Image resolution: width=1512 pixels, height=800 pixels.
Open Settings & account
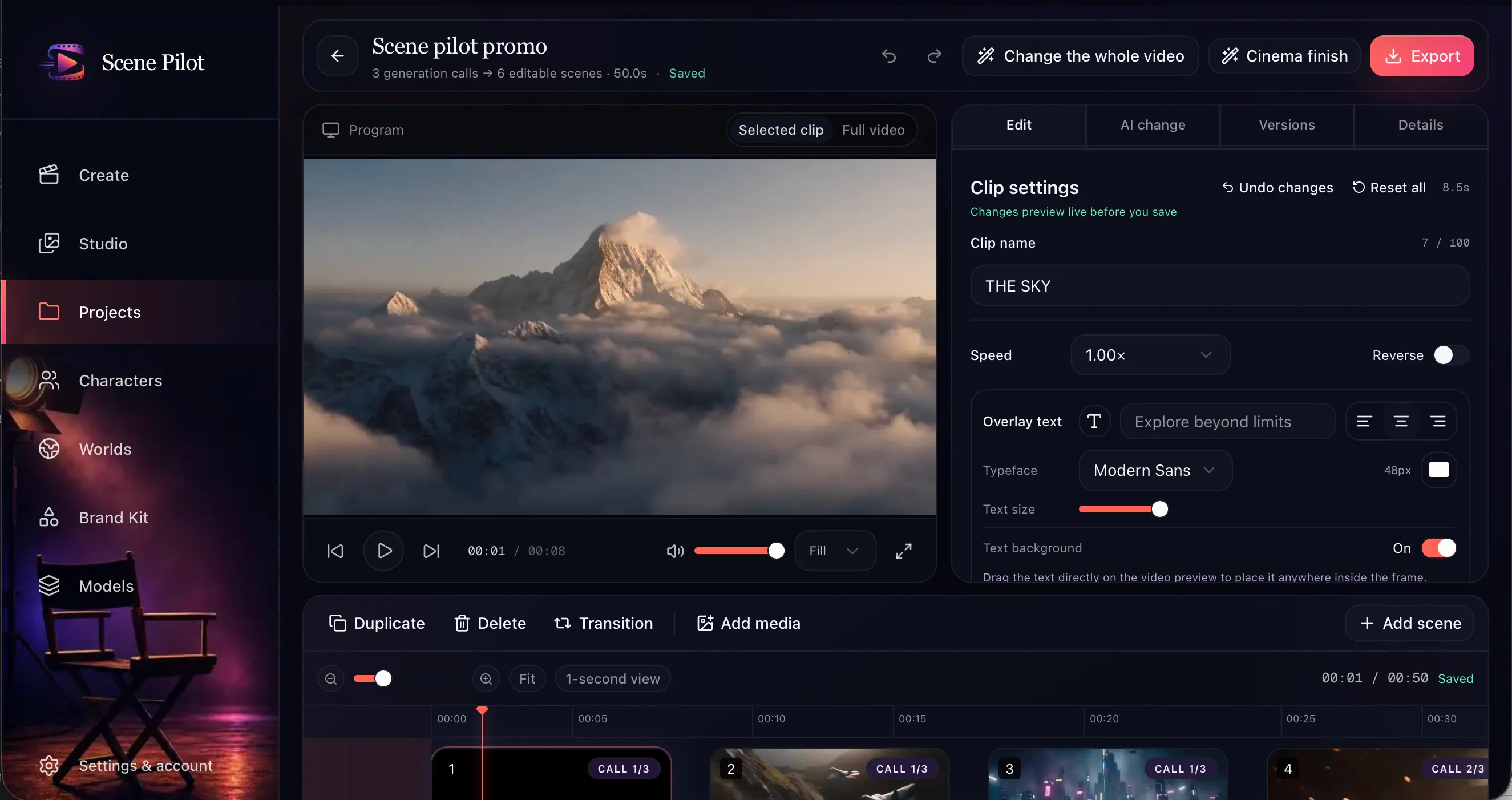[x=140, y=765]
